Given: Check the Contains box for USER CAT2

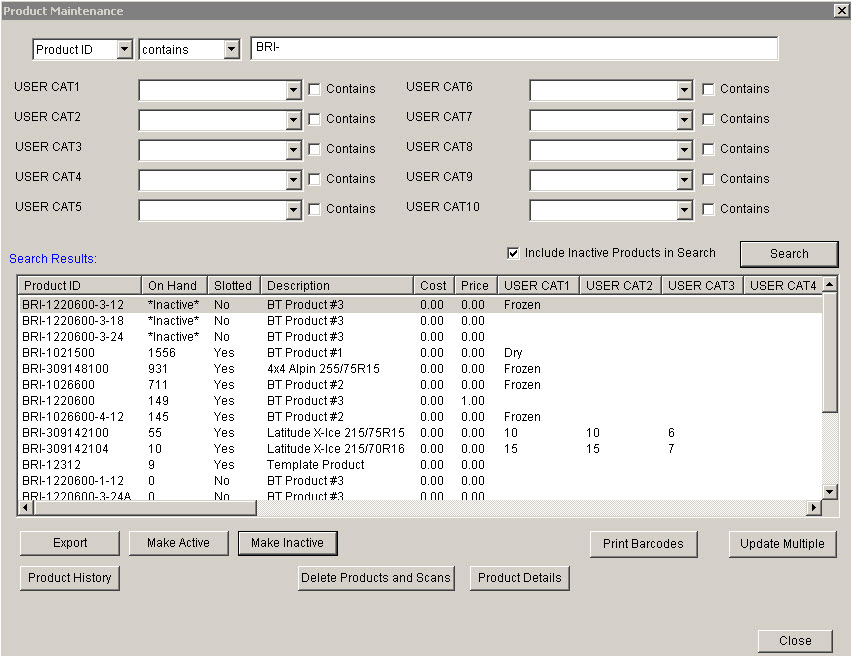Looking at the screenshot, I should (314, 119).
